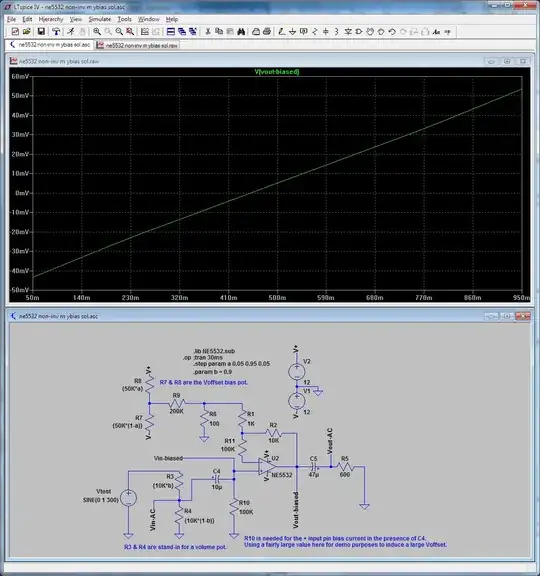Click the Zoom In magnifier icon

[97, 32]
